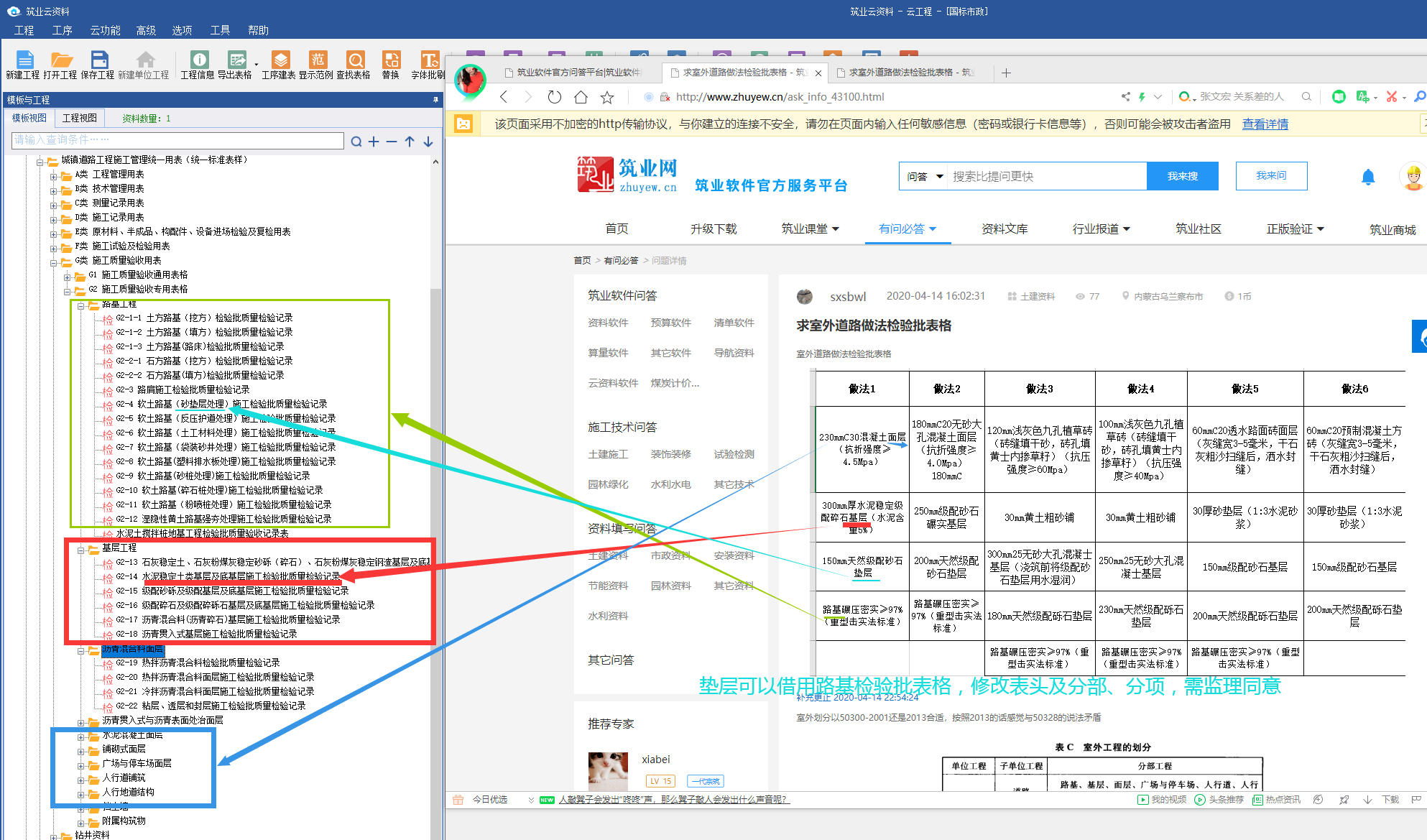Viewport: 1427px width, 840px height.
Task: Expand the 广场与停车场面层 tree node
Action: [x=81, y=765]
